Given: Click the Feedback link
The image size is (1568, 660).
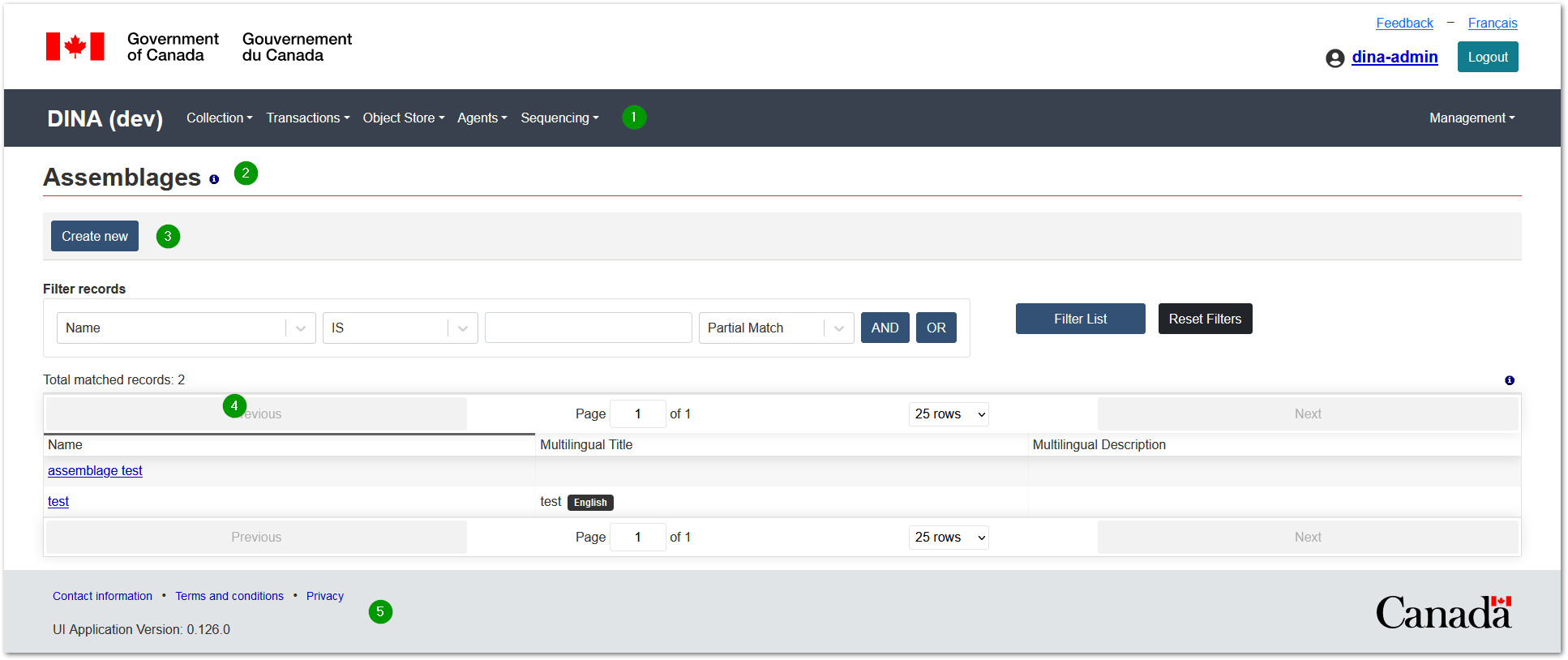Looking at the screenshot, I should coord(1404,23).
